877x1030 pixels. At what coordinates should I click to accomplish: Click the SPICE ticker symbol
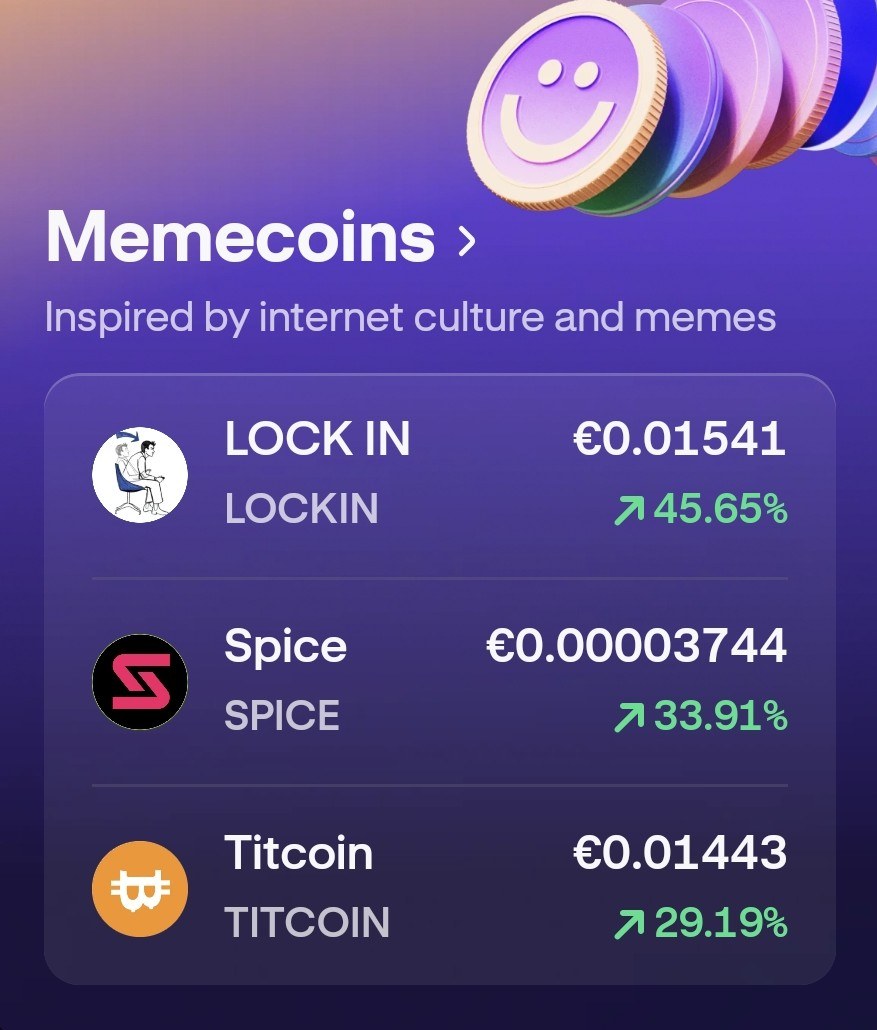(282, 715)
